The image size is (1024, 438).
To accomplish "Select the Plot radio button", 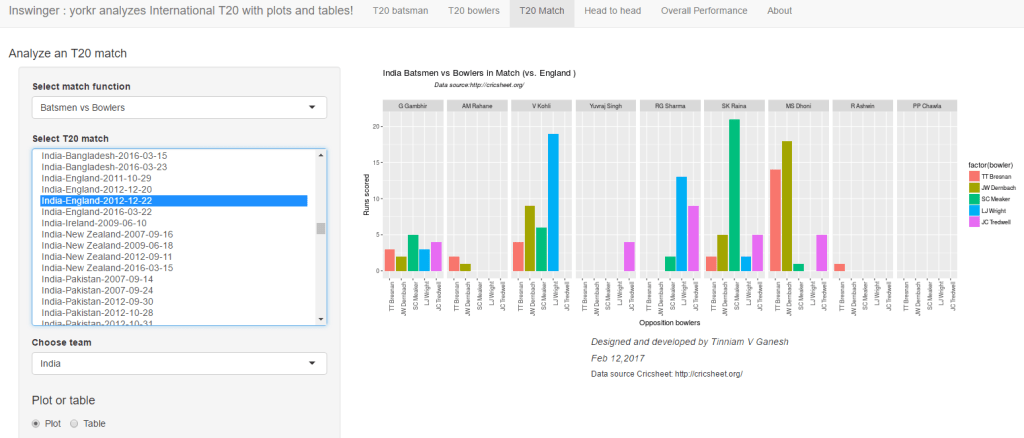I will click(37, 423).
